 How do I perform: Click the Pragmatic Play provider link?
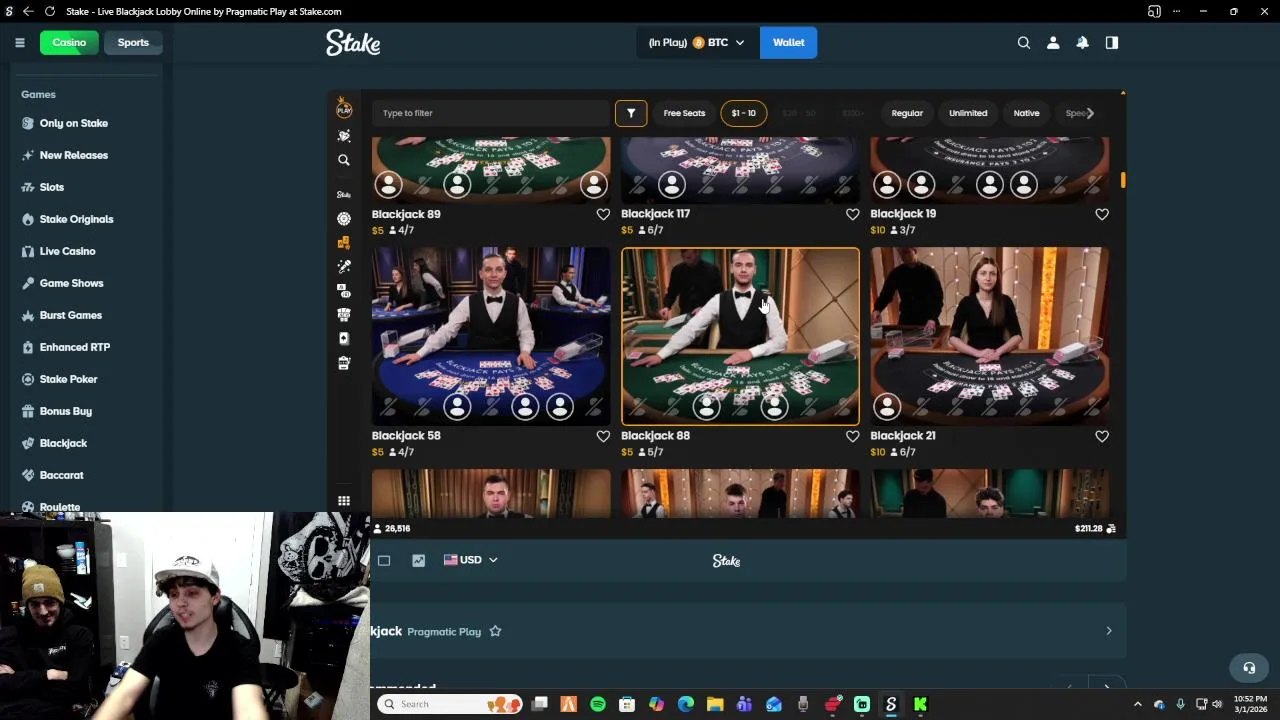[x=444, y=632]
